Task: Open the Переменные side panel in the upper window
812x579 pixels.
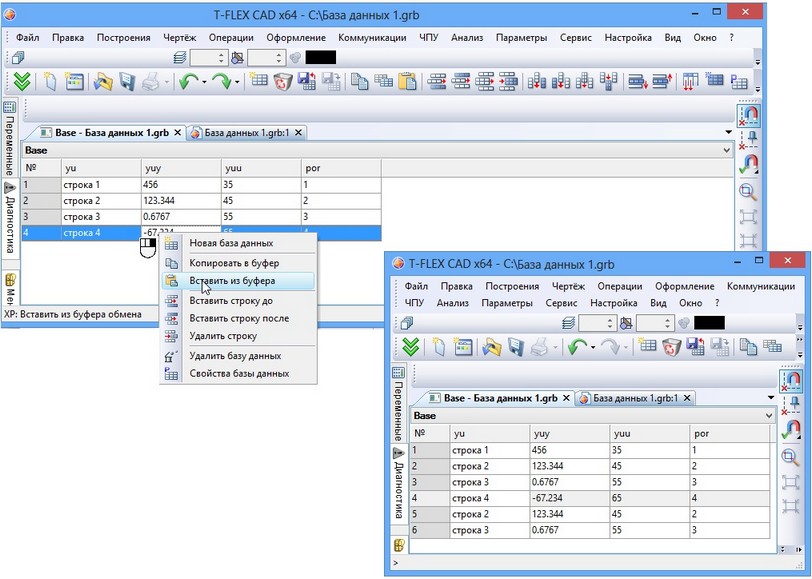Action: pyautogui.click(x=10, y=138)
